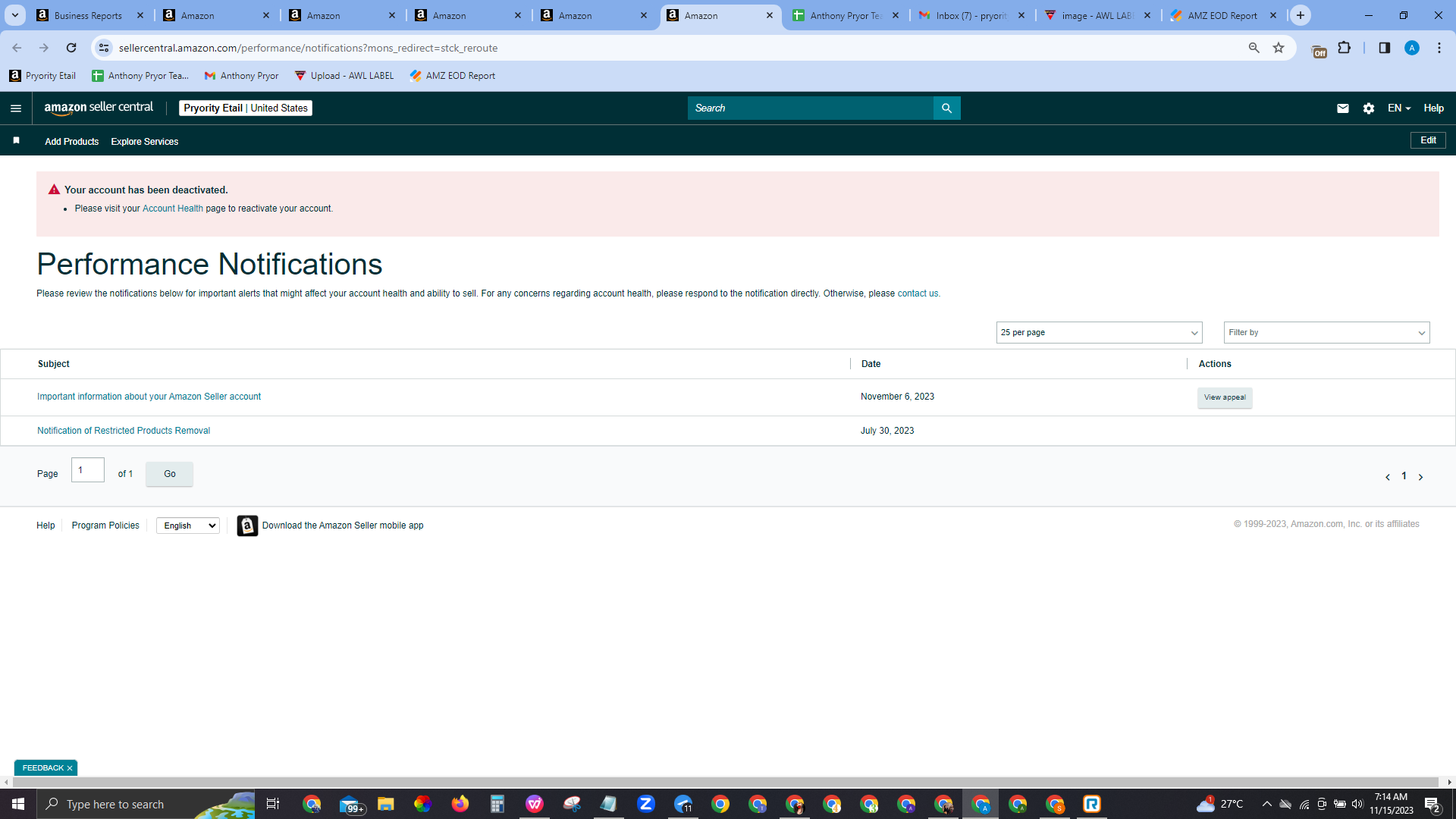Open the Explore Services menu item
This screenshot has height=819, width=1456.
[x=145, y=142]
